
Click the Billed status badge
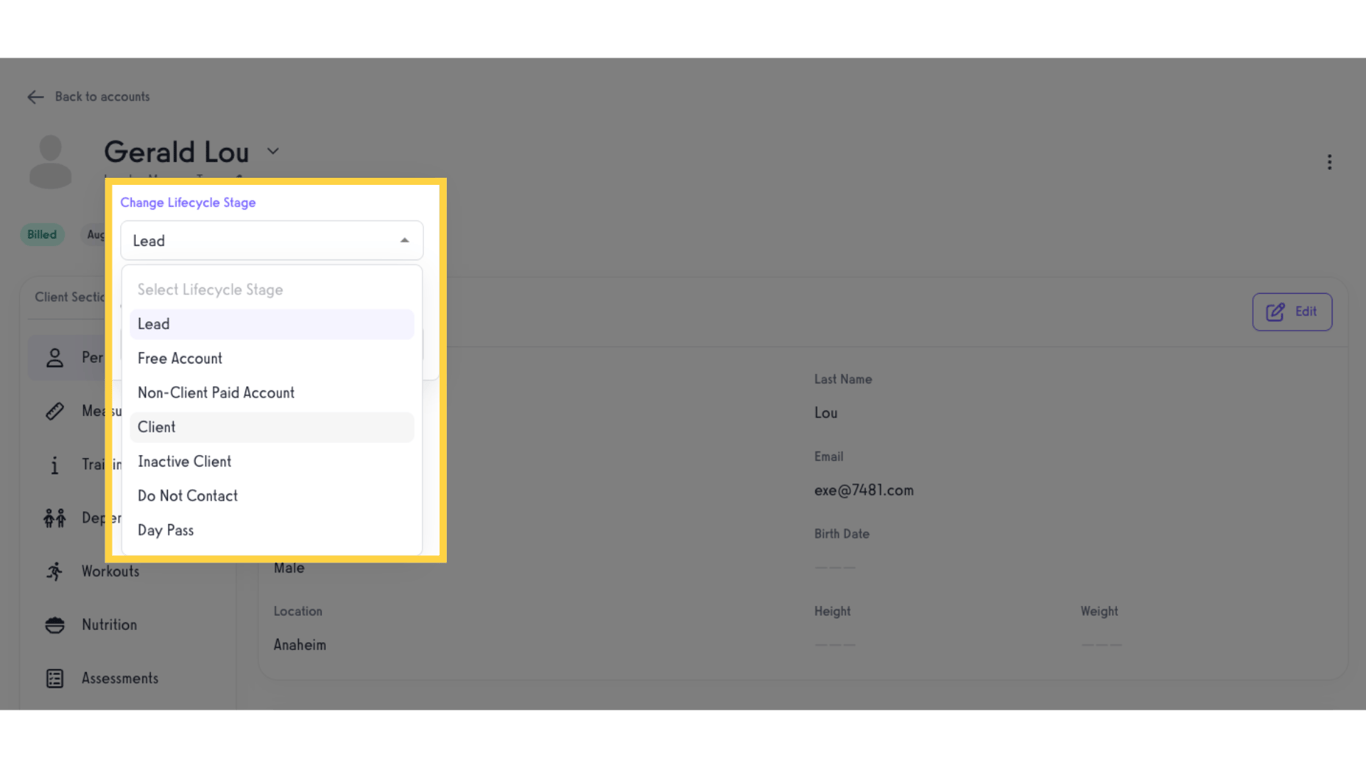tap(41, 234)
